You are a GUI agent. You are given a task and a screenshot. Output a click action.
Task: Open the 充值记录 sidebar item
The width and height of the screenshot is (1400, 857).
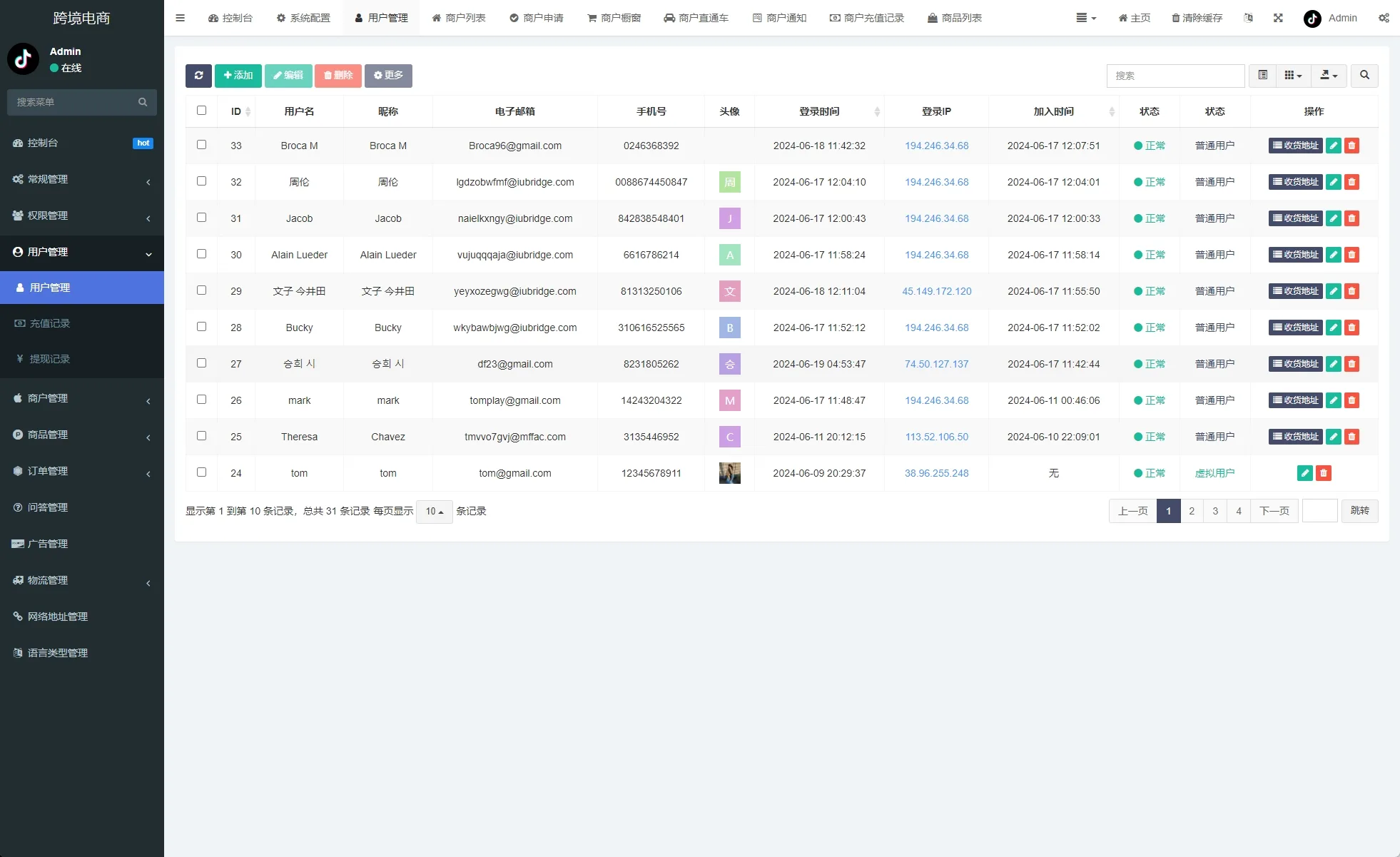click(50, 323)
